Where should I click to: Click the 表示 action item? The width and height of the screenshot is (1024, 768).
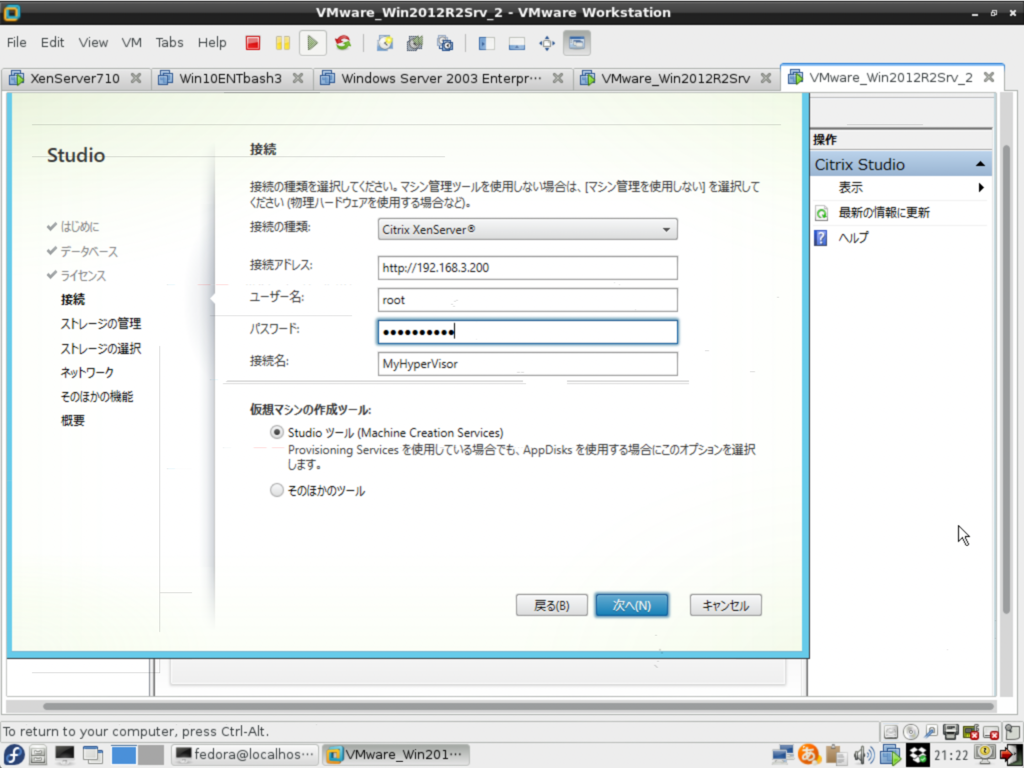coord(850,188)
